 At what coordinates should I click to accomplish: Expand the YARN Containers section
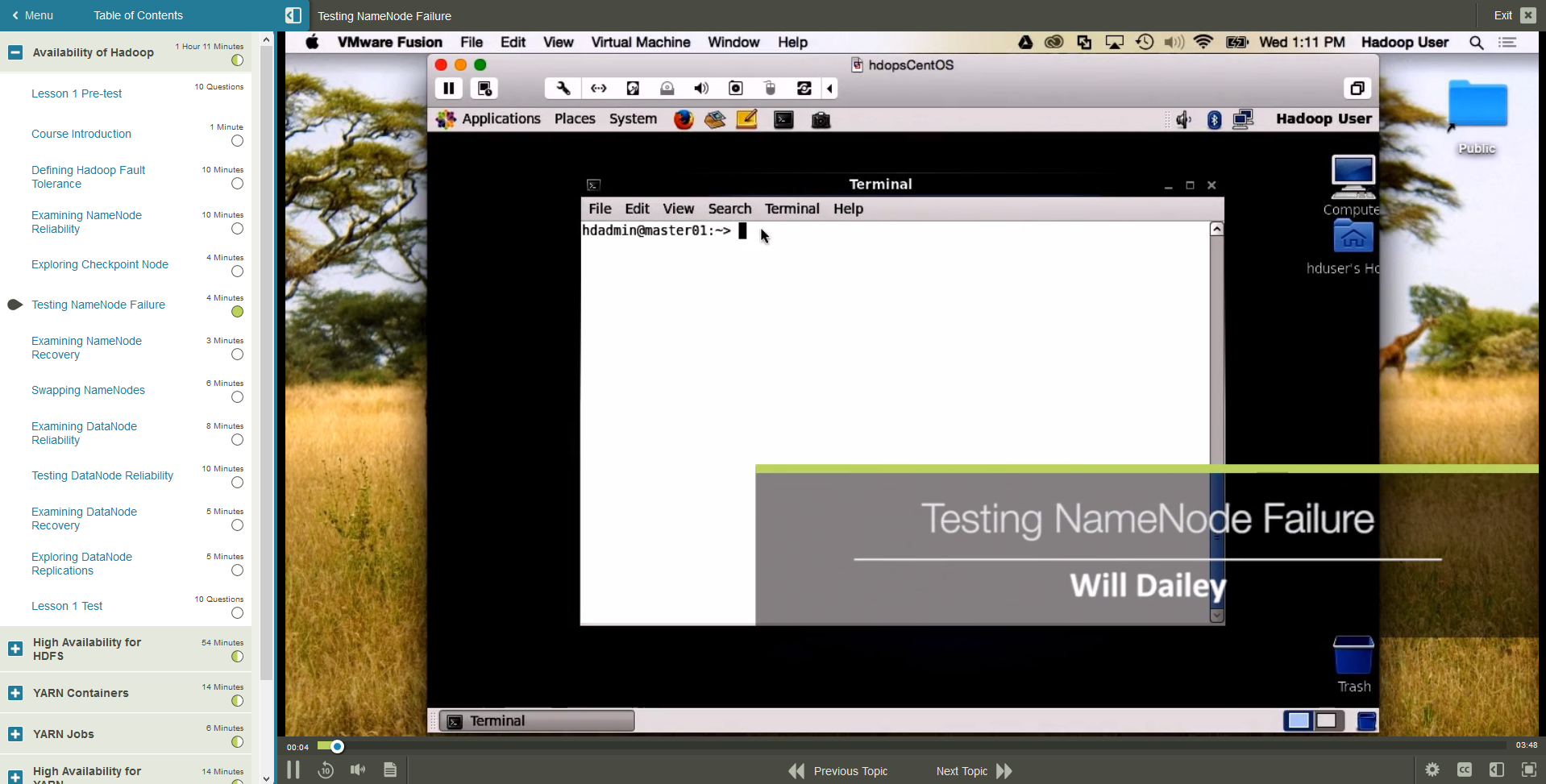[15, 693]
